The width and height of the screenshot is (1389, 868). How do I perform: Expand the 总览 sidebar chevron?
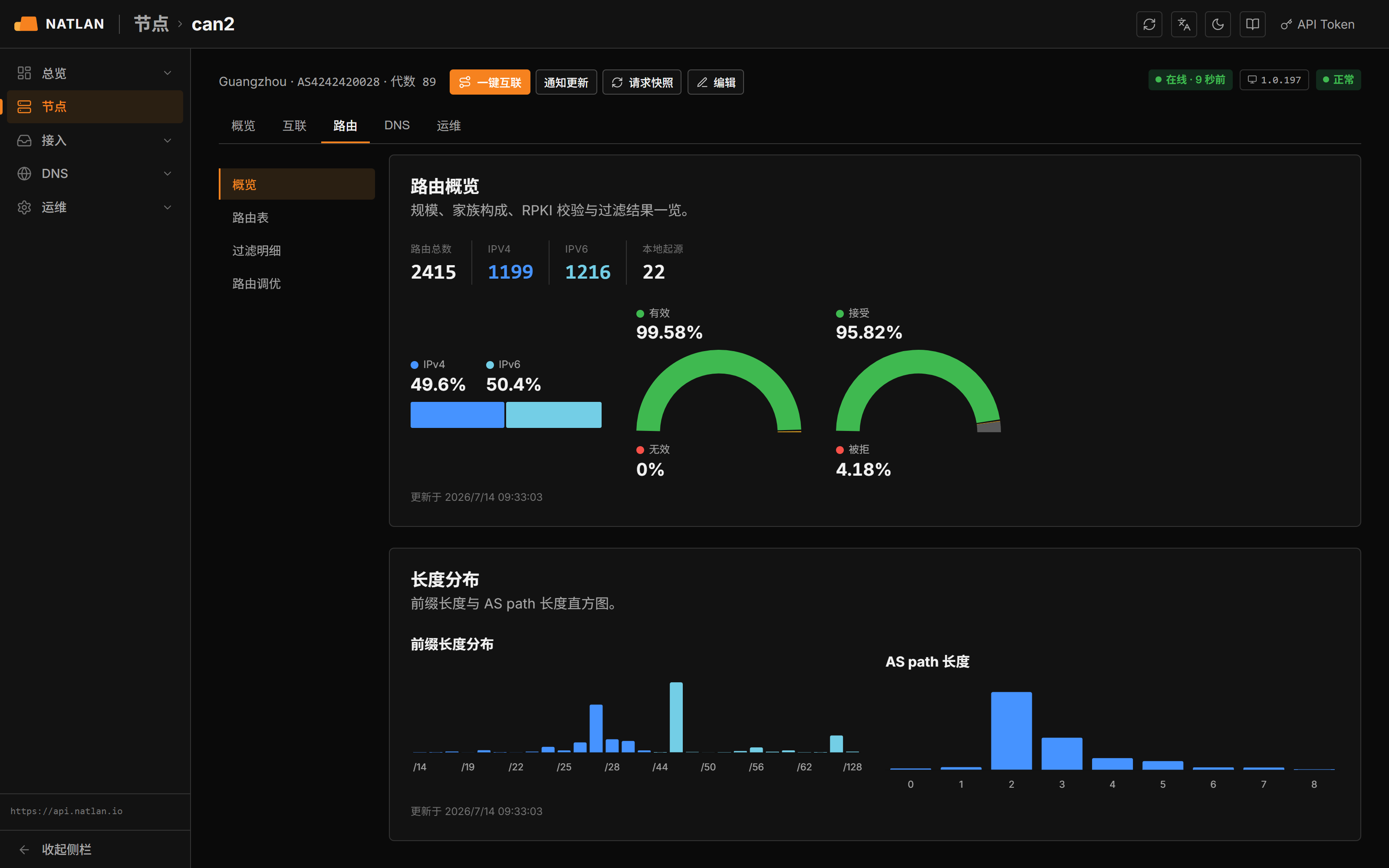(x=168, y=73)
